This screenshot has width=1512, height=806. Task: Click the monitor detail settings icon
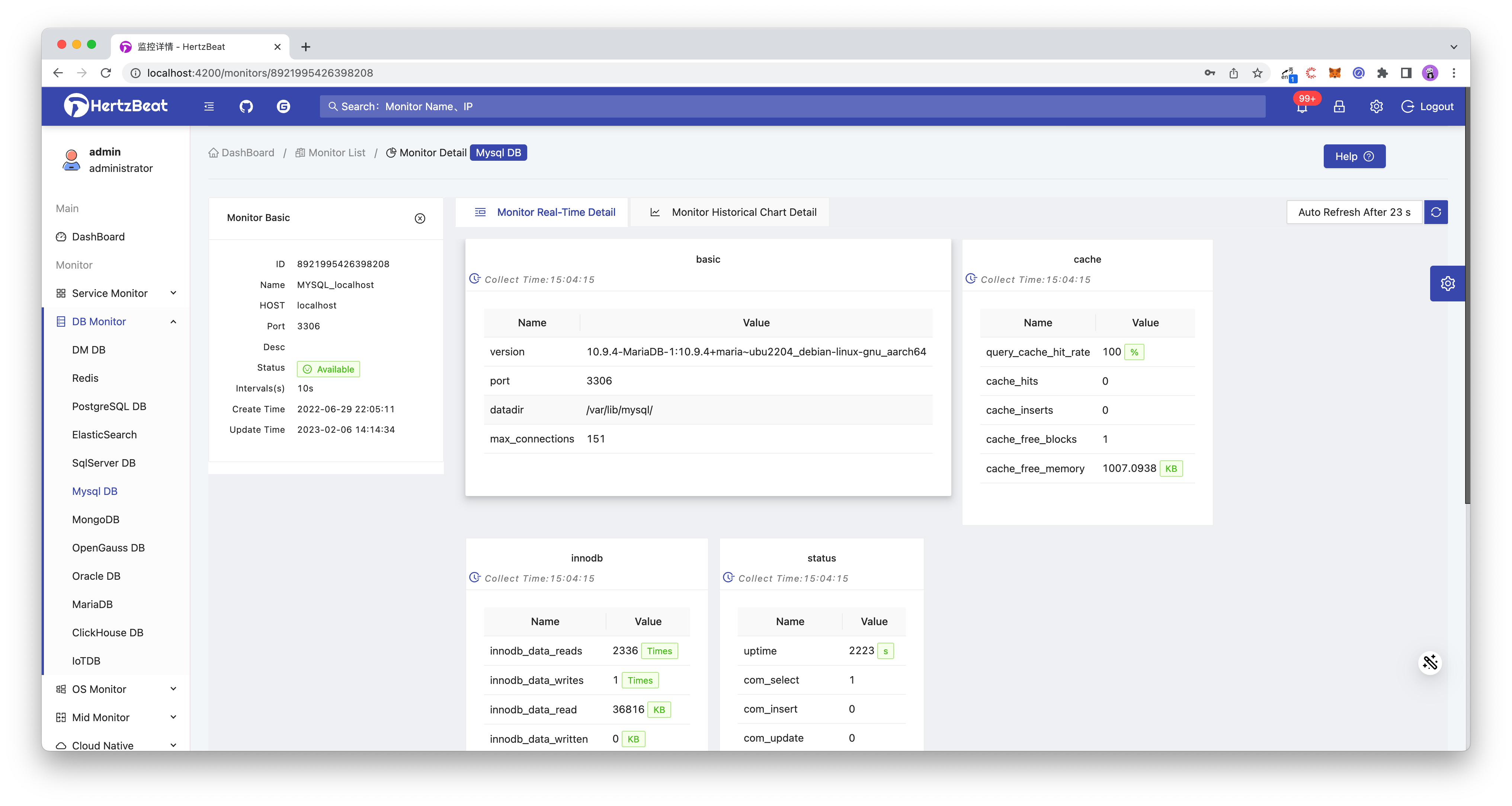click(1447, 284)
